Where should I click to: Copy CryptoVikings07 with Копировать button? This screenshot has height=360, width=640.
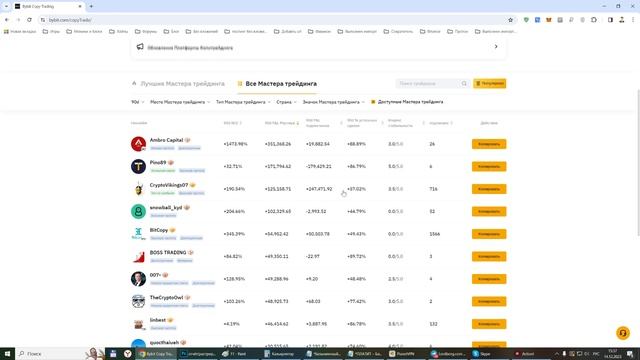(489, 189)
